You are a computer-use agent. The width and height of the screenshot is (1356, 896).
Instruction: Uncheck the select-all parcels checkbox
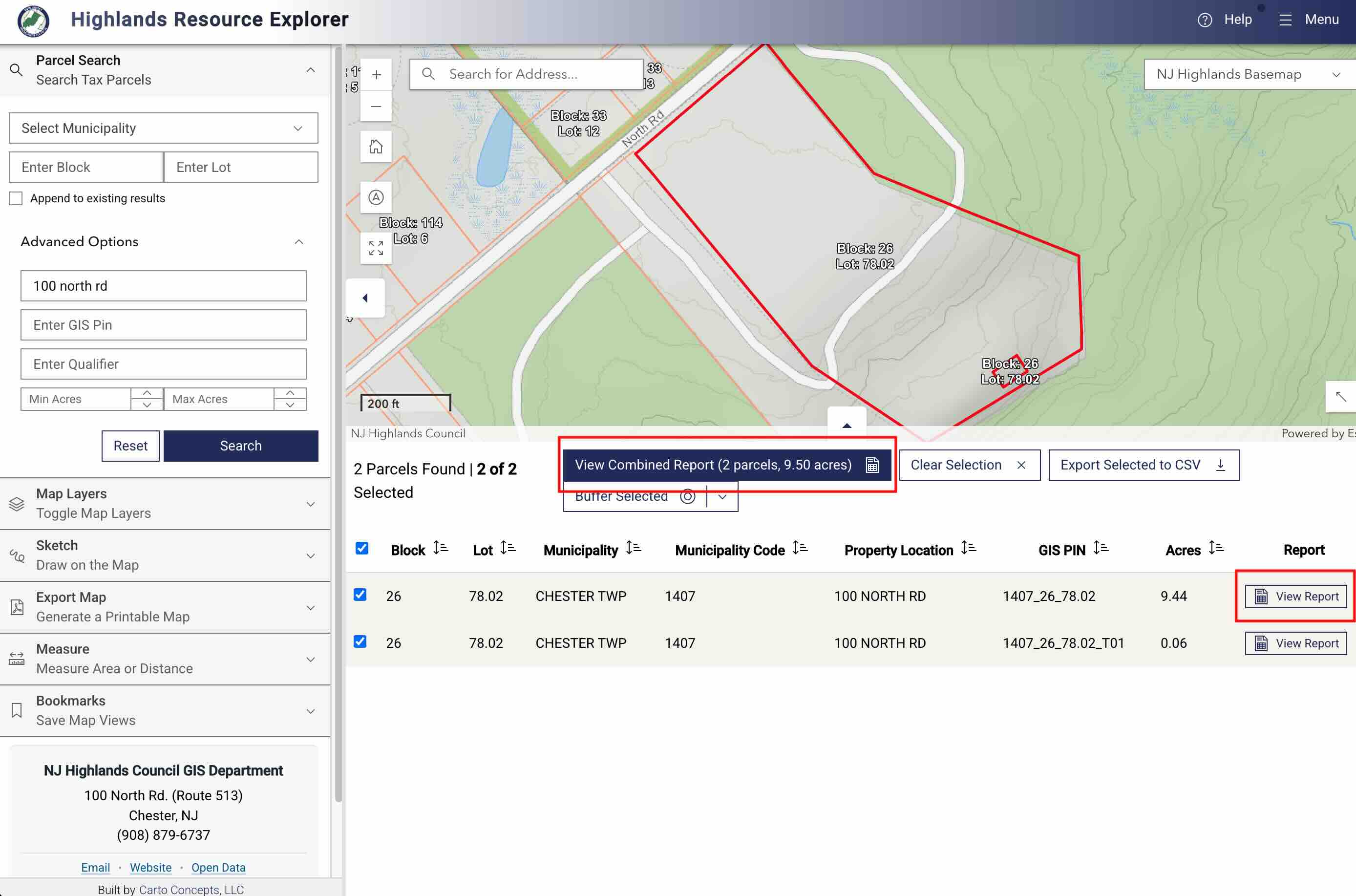pyautogui.click(x=362, y=549)
